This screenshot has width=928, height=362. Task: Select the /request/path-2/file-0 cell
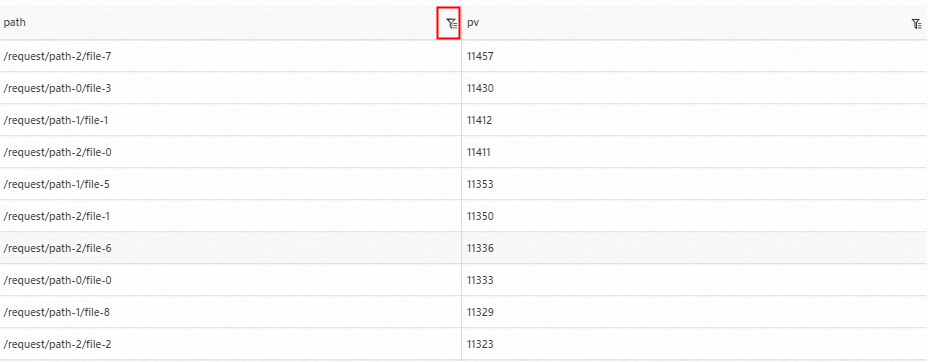(x=231, y=152)
